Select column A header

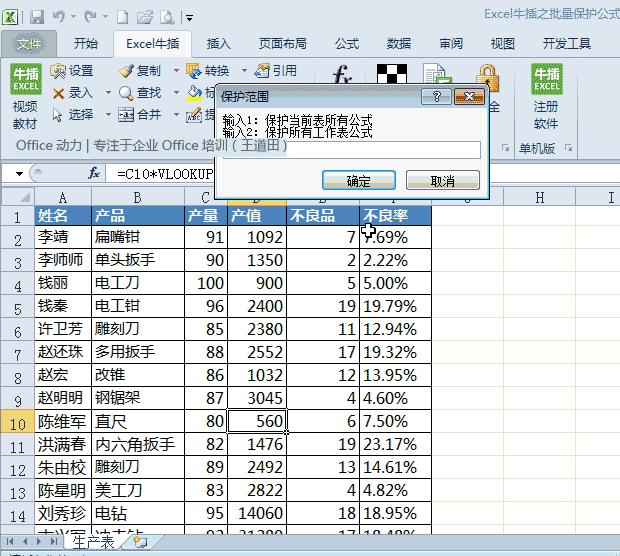(x=62, y=197)
